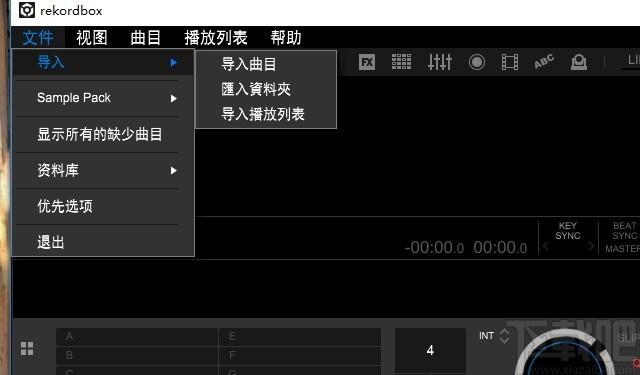Trigger hot cue pad F
This screenshot has height=375, width=640.
click(300, 355)
